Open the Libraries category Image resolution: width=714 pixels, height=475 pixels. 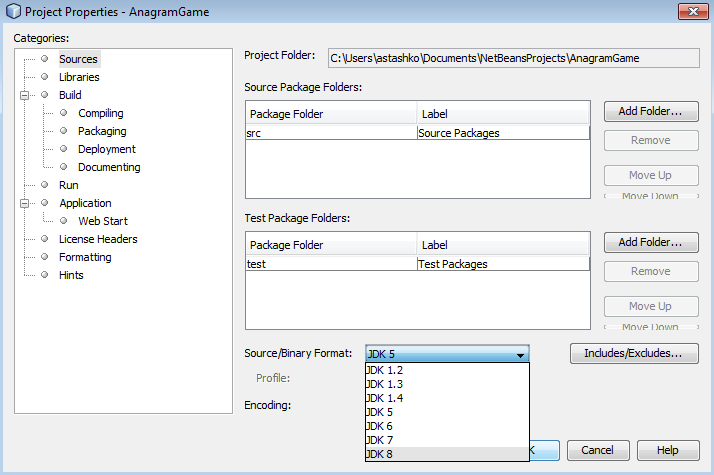point(79,77)
